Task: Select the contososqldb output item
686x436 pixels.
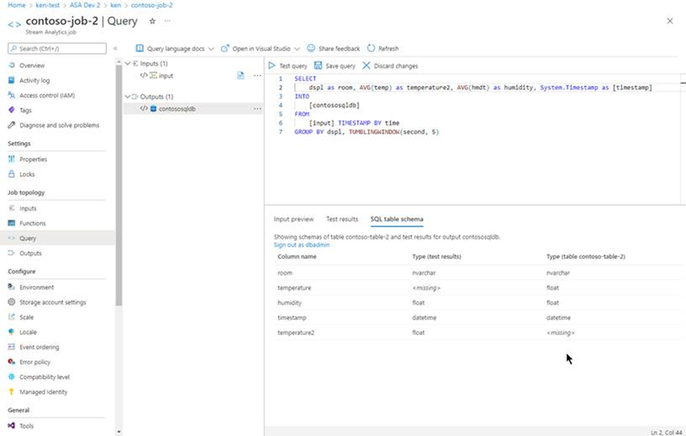Action: (177, 108)
